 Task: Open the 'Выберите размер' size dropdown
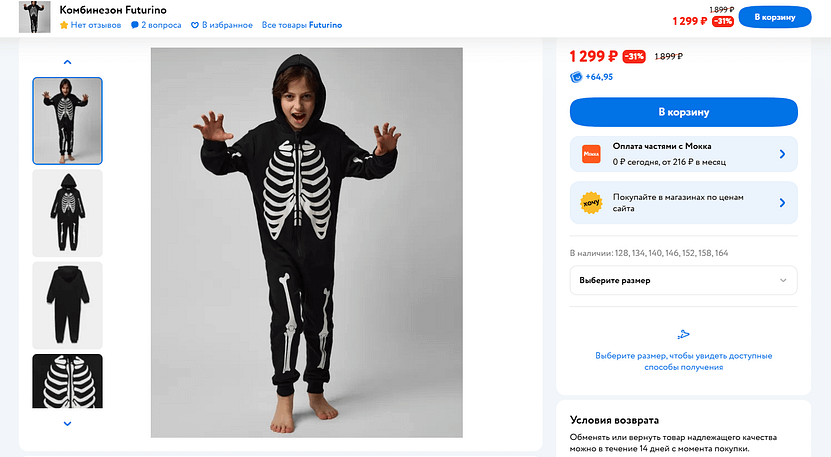coord(684,280)
